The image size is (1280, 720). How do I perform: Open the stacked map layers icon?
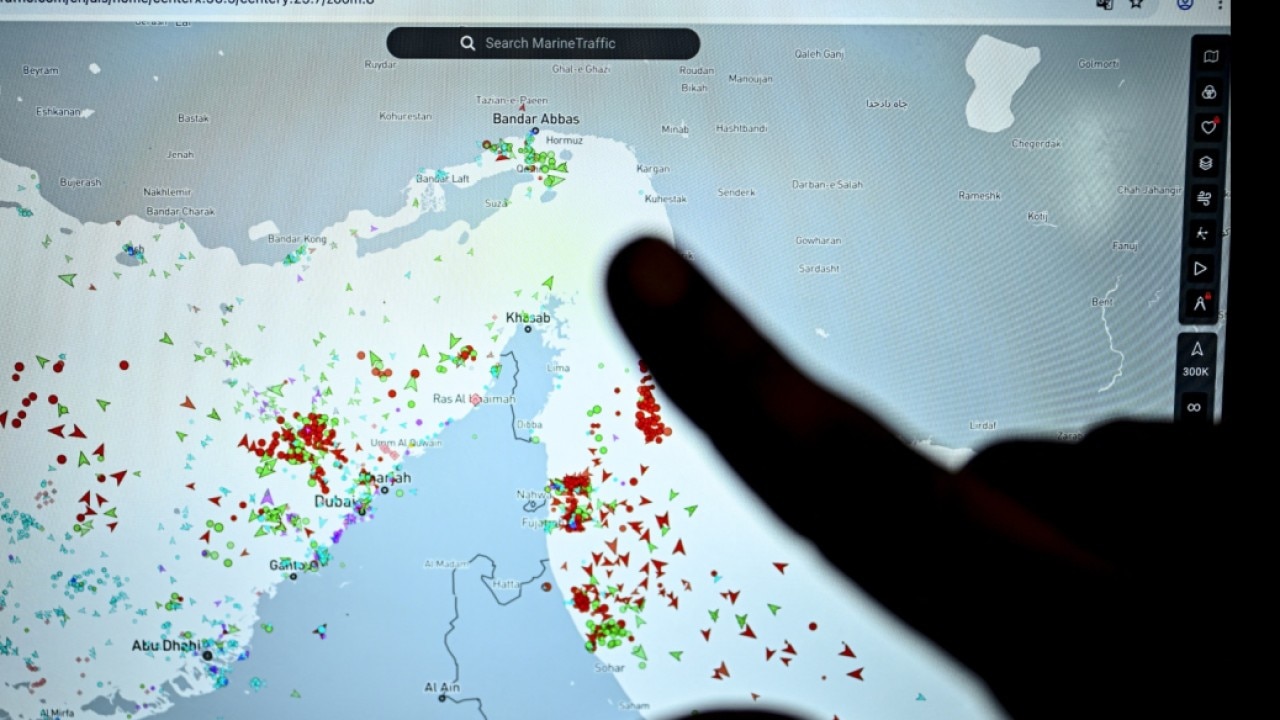[1207, 163]
